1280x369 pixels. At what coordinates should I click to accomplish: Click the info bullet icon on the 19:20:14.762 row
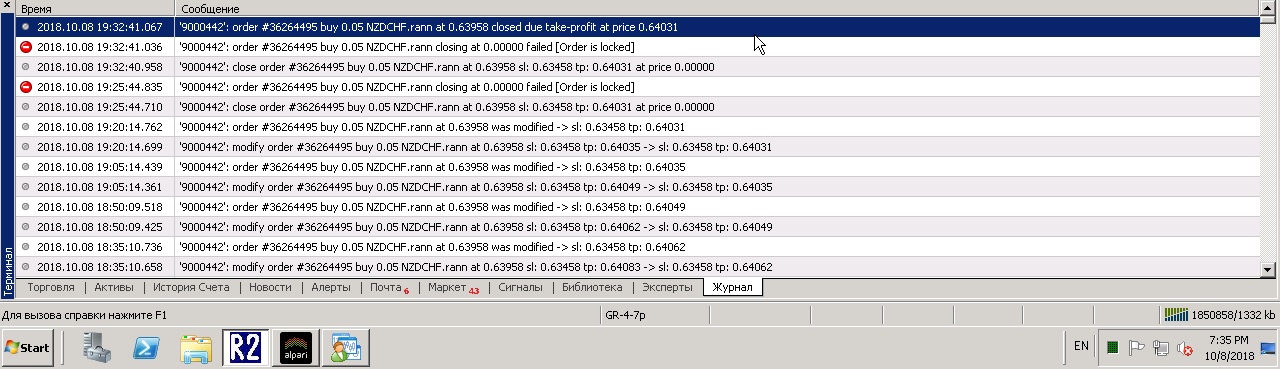[26, 127]
